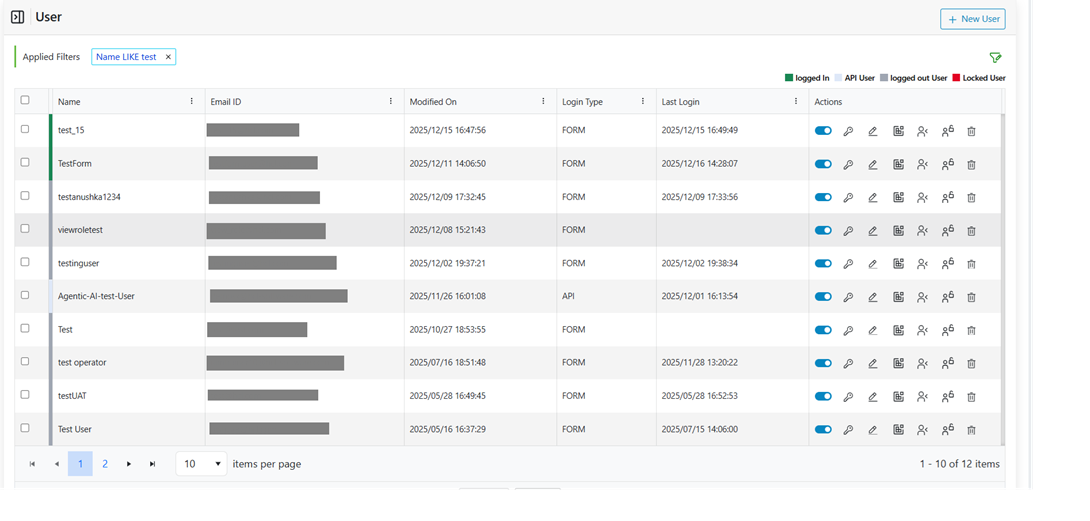This screenshot has width=1090, height=521.
Task: Click the table vertical scrollbar
Action: [x=1002, y=278]
